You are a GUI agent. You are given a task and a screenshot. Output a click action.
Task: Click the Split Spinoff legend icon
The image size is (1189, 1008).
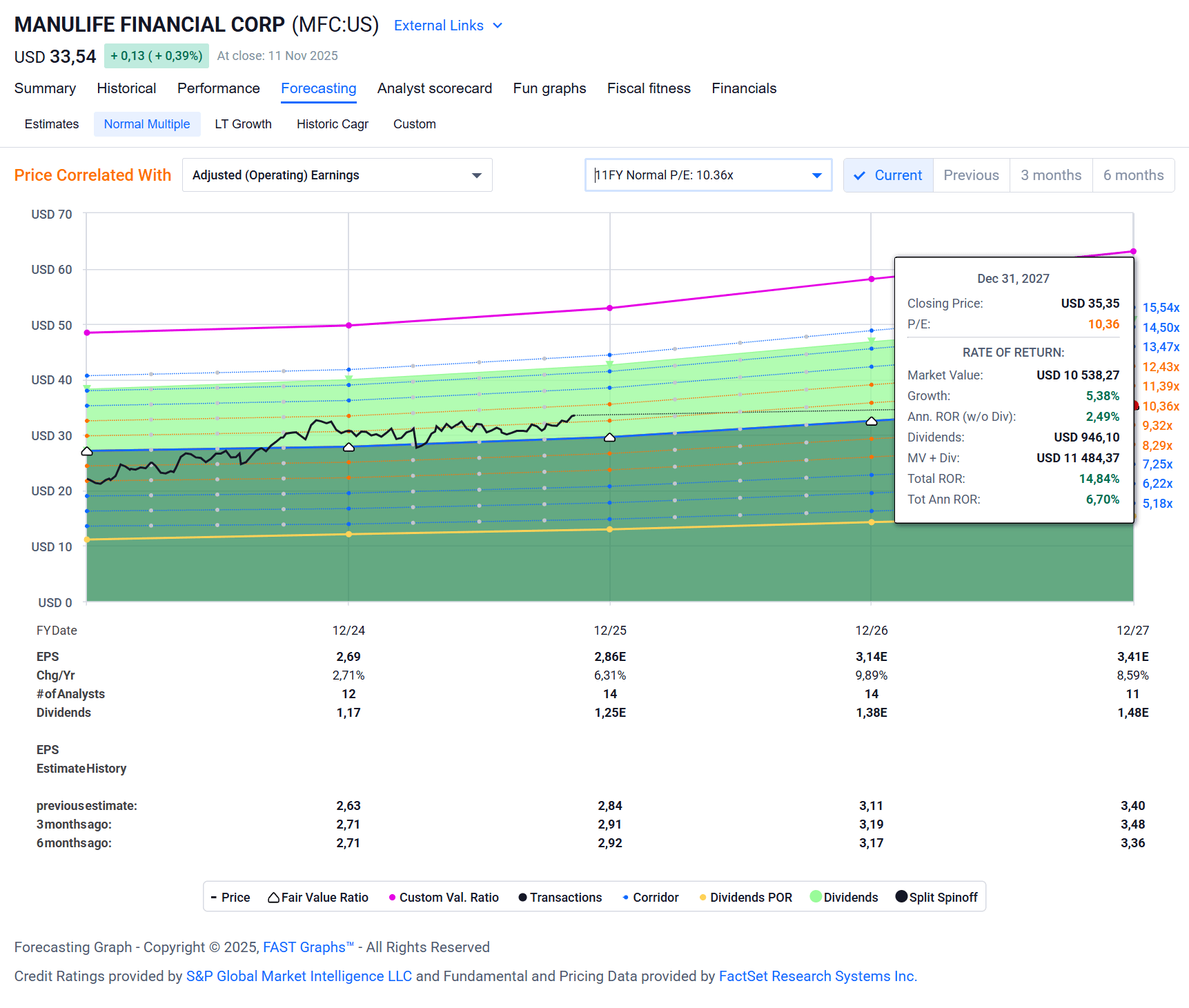[x=901, y=897]
